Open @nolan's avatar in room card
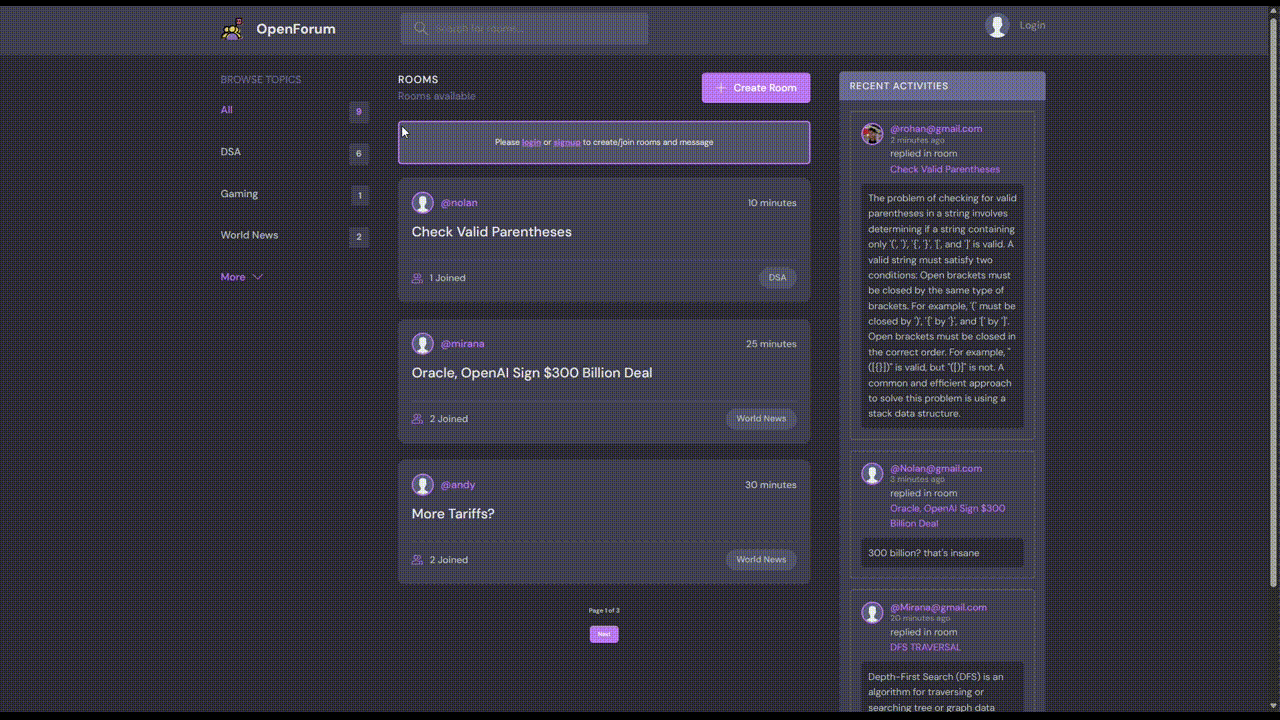 [423, 203]
